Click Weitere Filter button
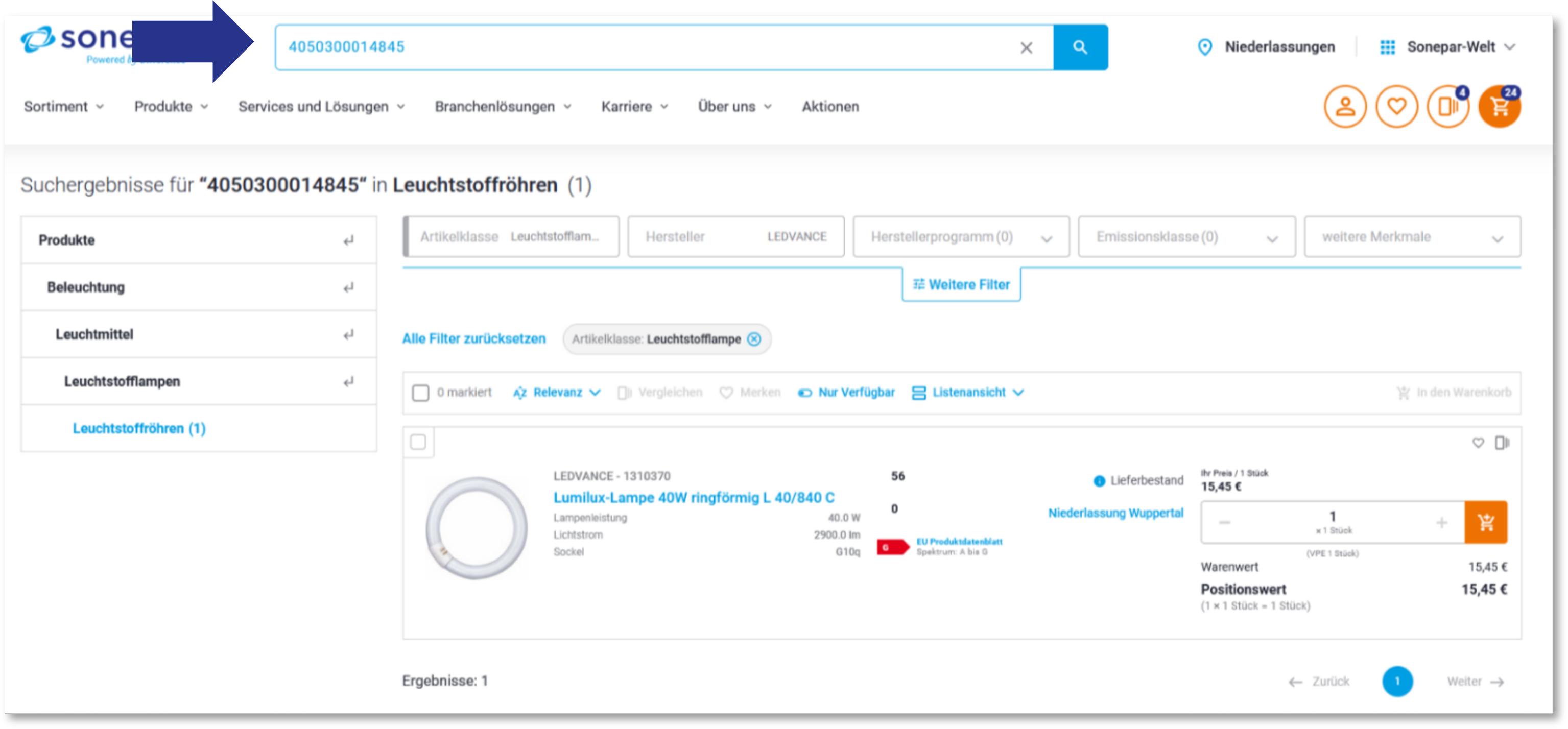Image resolution: width=1568 pixels, height=729 pixels. 961,285
